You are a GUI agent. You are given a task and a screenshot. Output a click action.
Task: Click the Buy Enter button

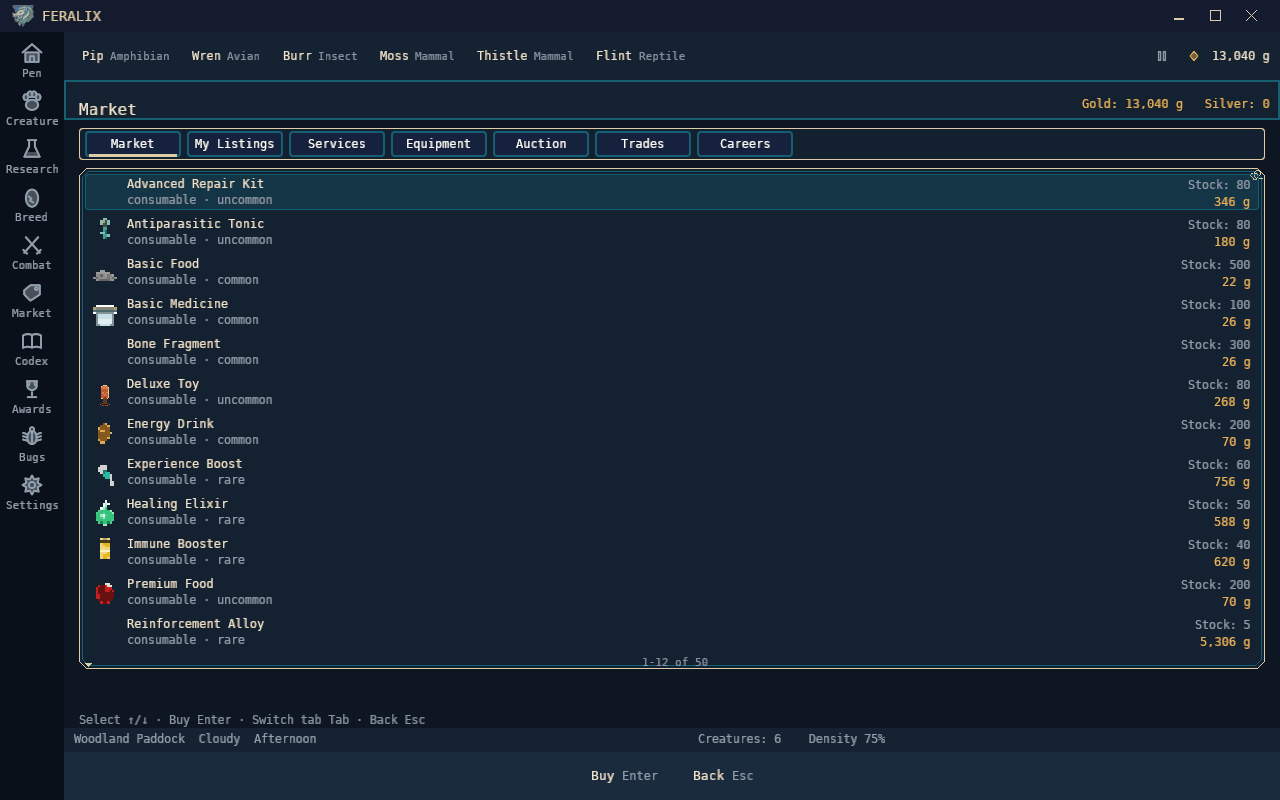(x=624, y=776)
